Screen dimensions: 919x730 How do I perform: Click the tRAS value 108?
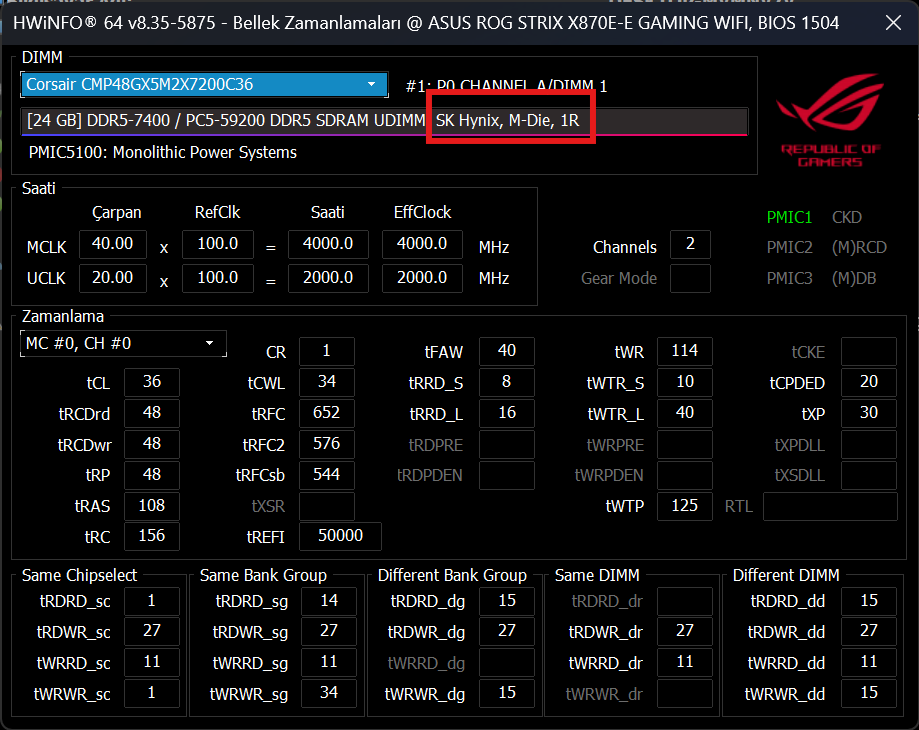coord(152,506)
